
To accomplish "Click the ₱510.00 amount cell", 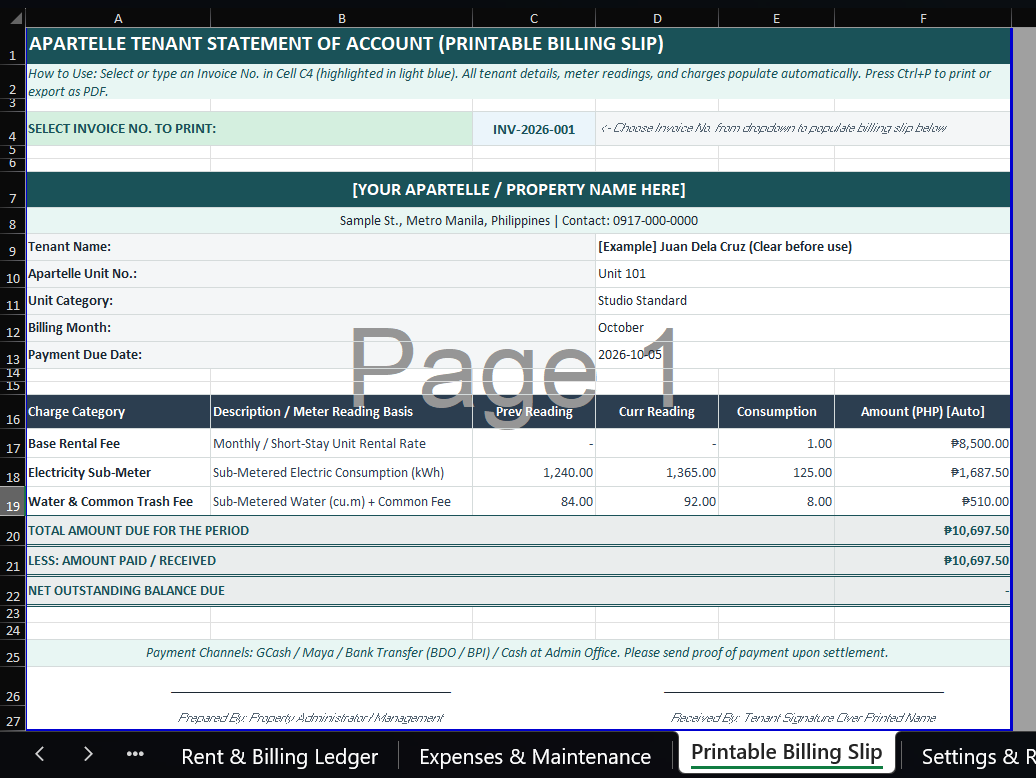I will pos(923,501).
